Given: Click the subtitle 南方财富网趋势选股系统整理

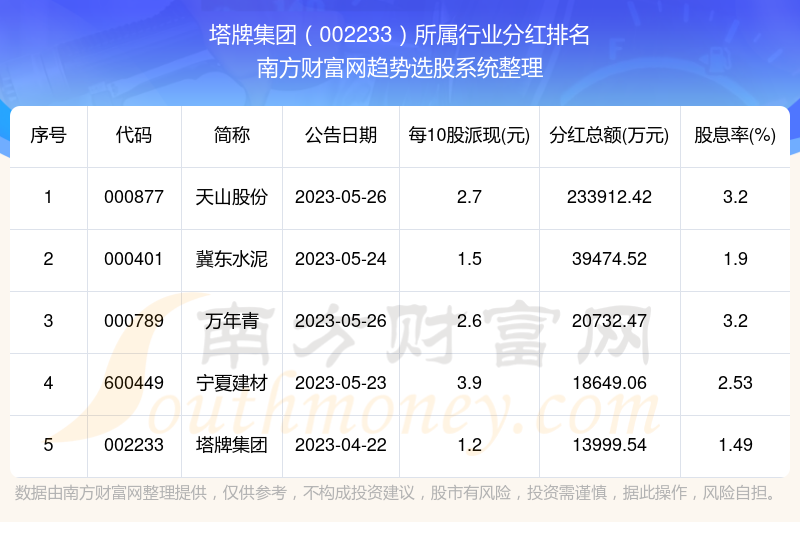Looking at the screenshot, I should [399, 68].
